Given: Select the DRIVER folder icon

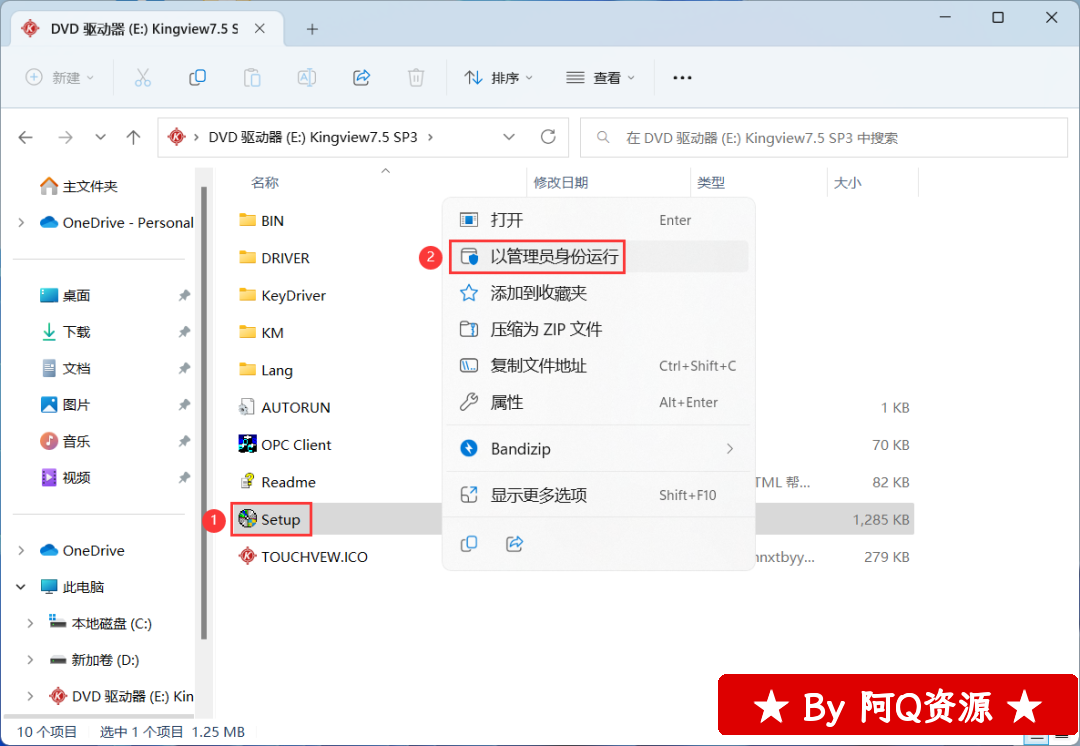Looking at the screenshot, I should click(x=247, y=258).
